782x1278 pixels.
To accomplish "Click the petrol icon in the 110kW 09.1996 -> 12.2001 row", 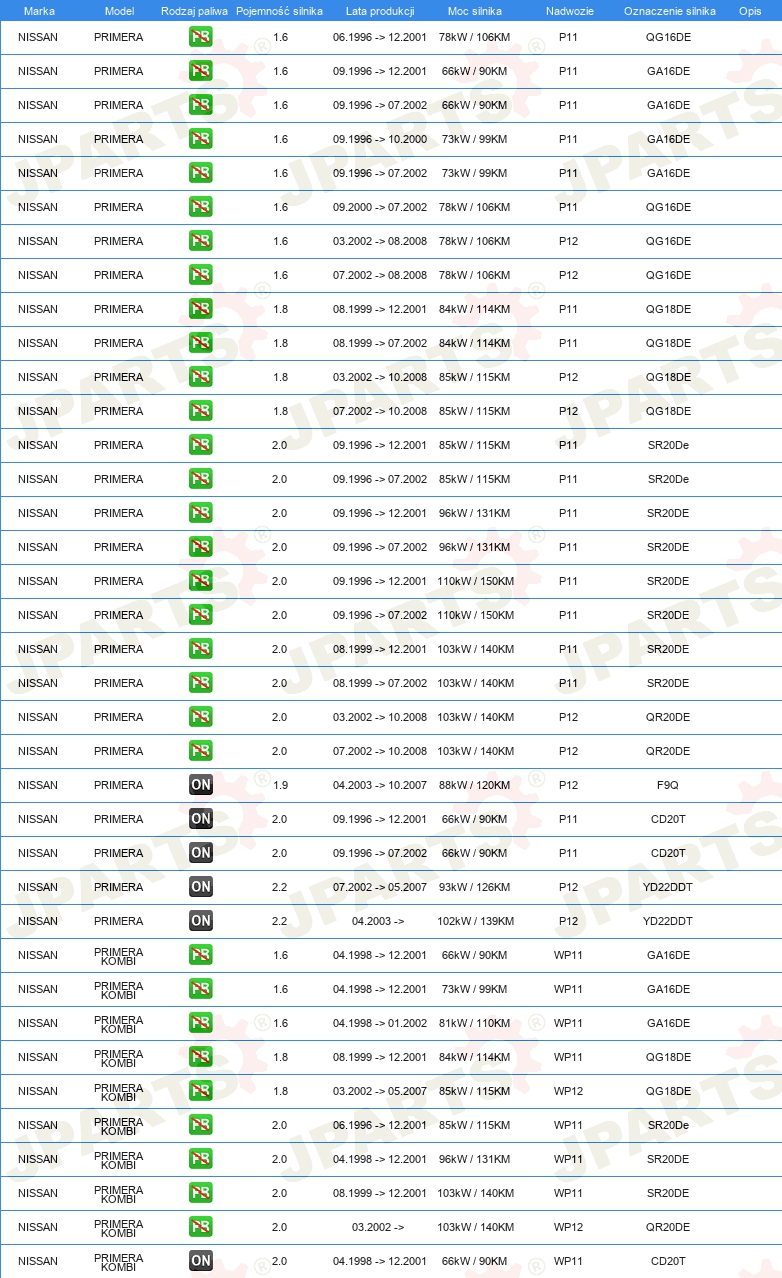I will pos(200,581).
